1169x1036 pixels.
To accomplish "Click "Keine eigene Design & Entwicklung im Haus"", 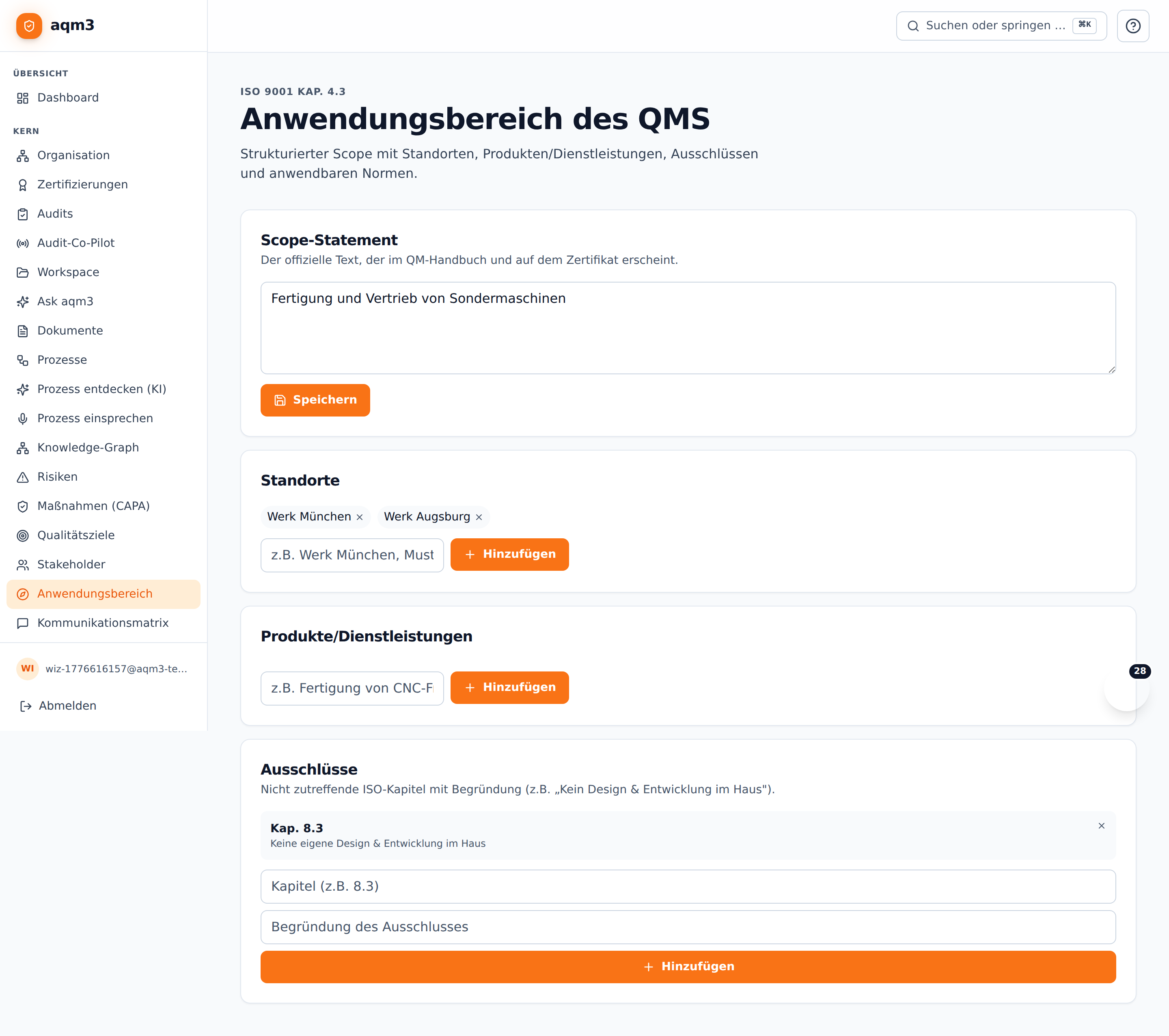I will [x=377, y=844].
